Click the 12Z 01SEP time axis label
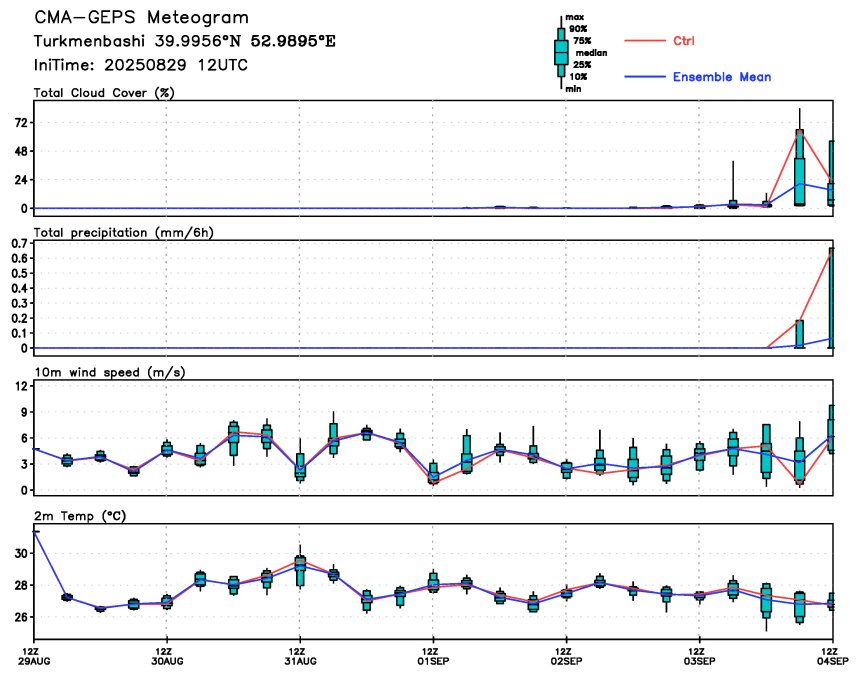Image resolution: width=860 pixels, height=677 pixels. pos(433,656)
